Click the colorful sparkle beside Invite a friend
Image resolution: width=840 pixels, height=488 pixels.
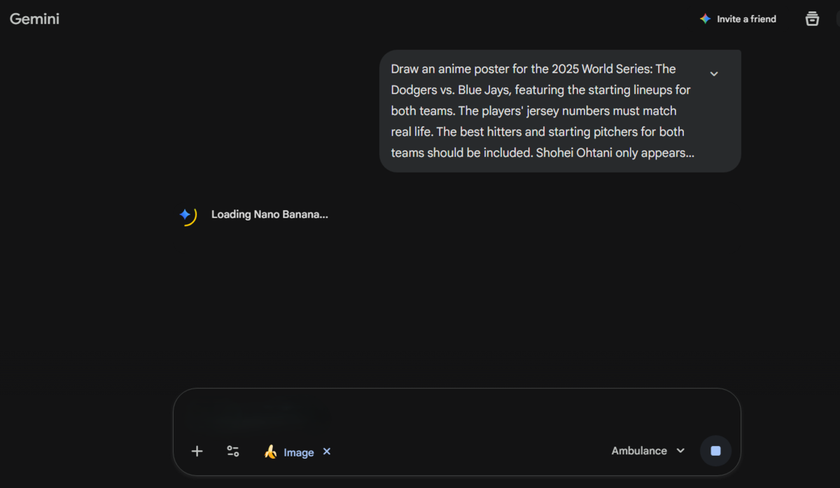[x=705, y=19]
